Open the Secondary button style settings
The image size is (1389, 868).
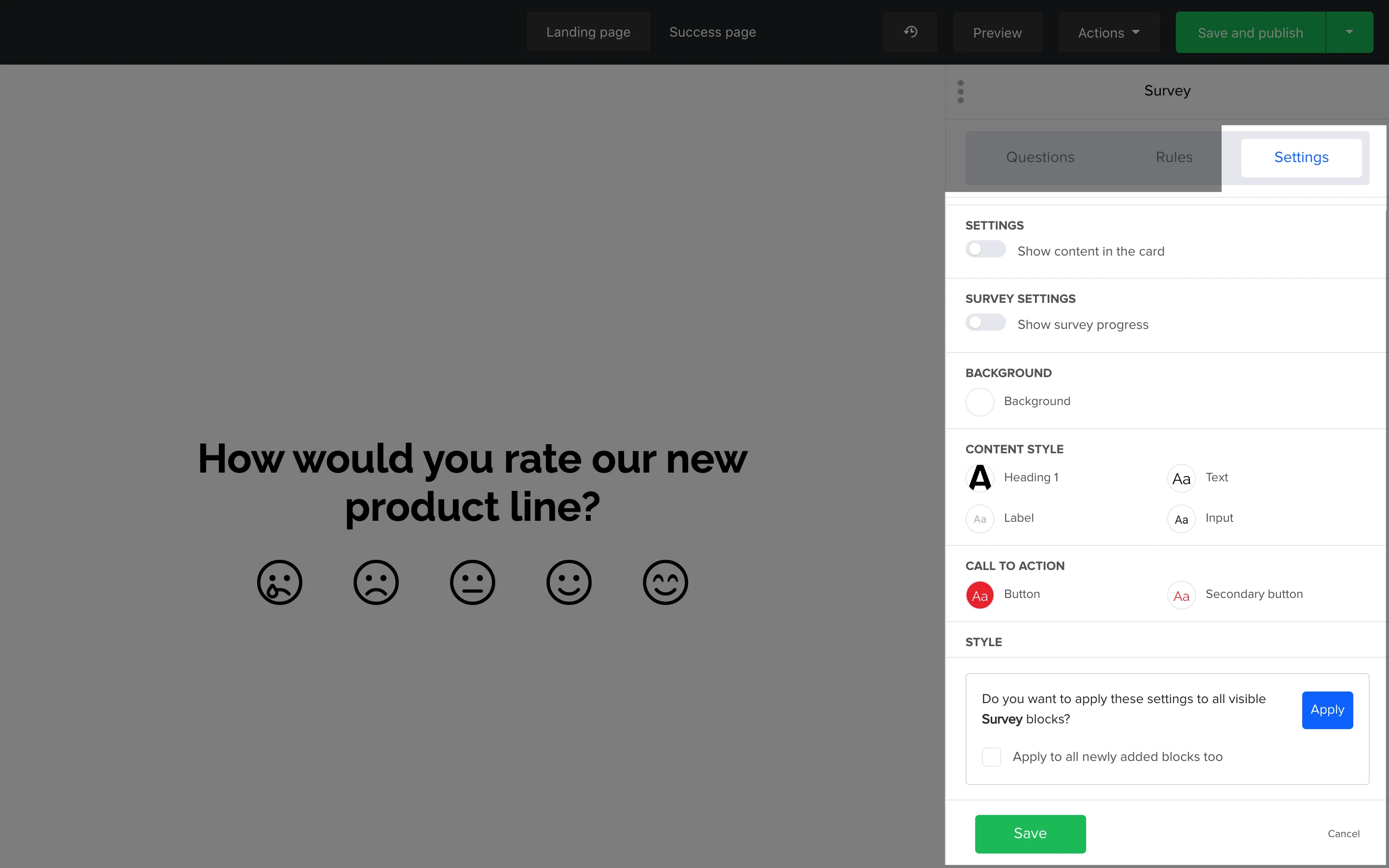(1181, 596)
